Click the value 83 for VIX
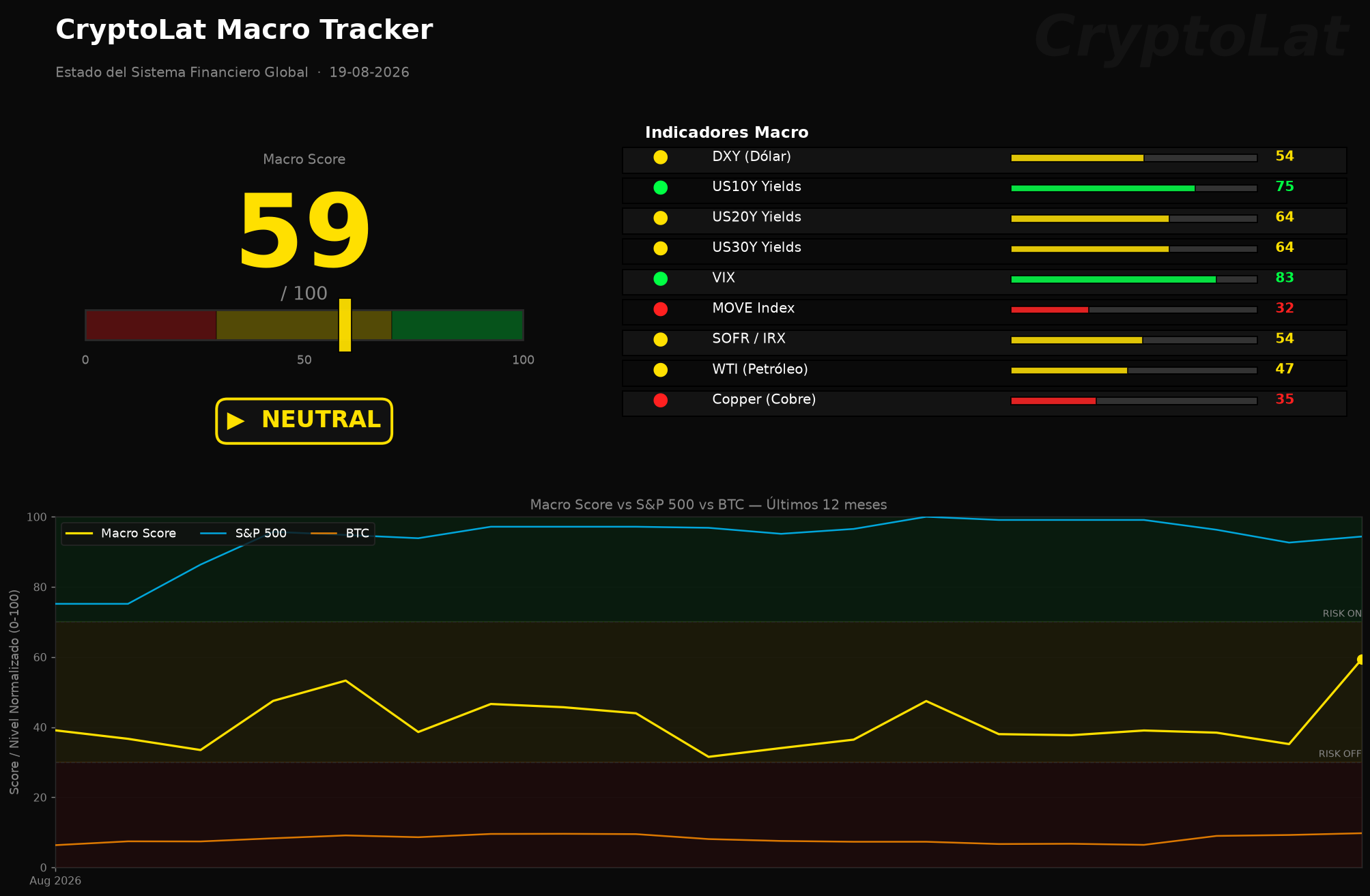 point(1285,278)
